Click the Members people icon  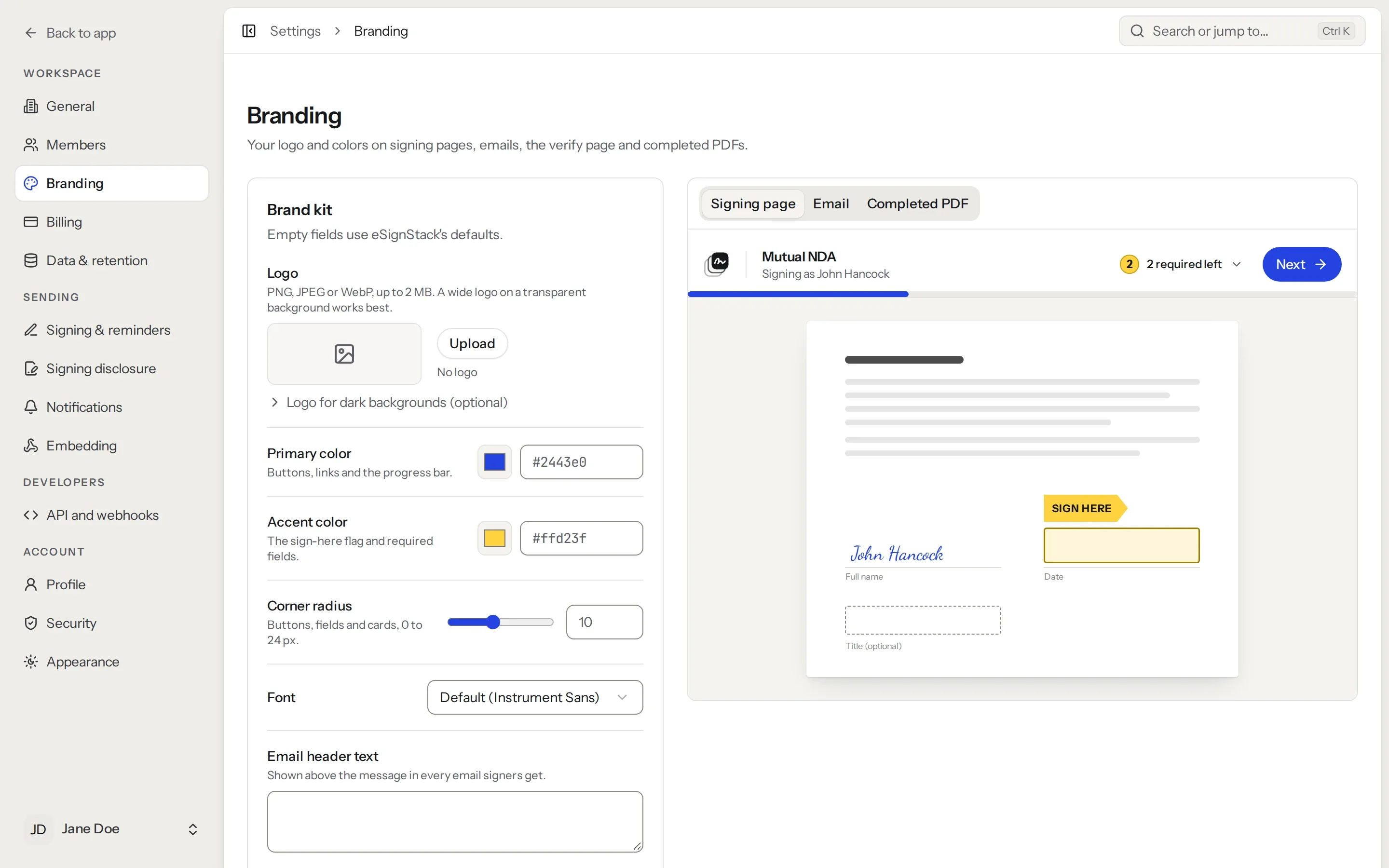(30, 145)
